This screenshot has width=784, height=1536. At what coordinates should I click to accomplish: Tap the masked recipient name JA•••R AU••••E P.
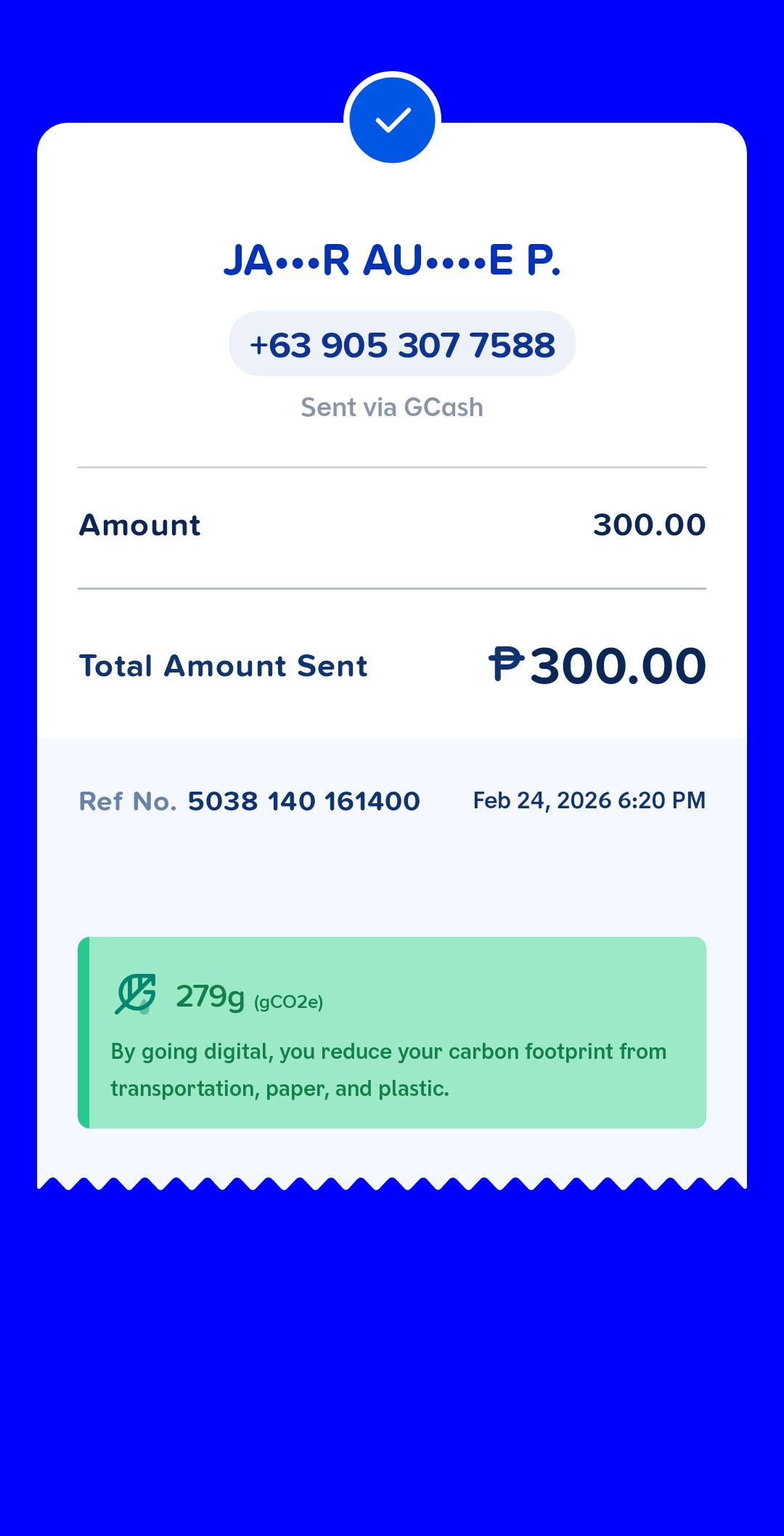point(392,260)
